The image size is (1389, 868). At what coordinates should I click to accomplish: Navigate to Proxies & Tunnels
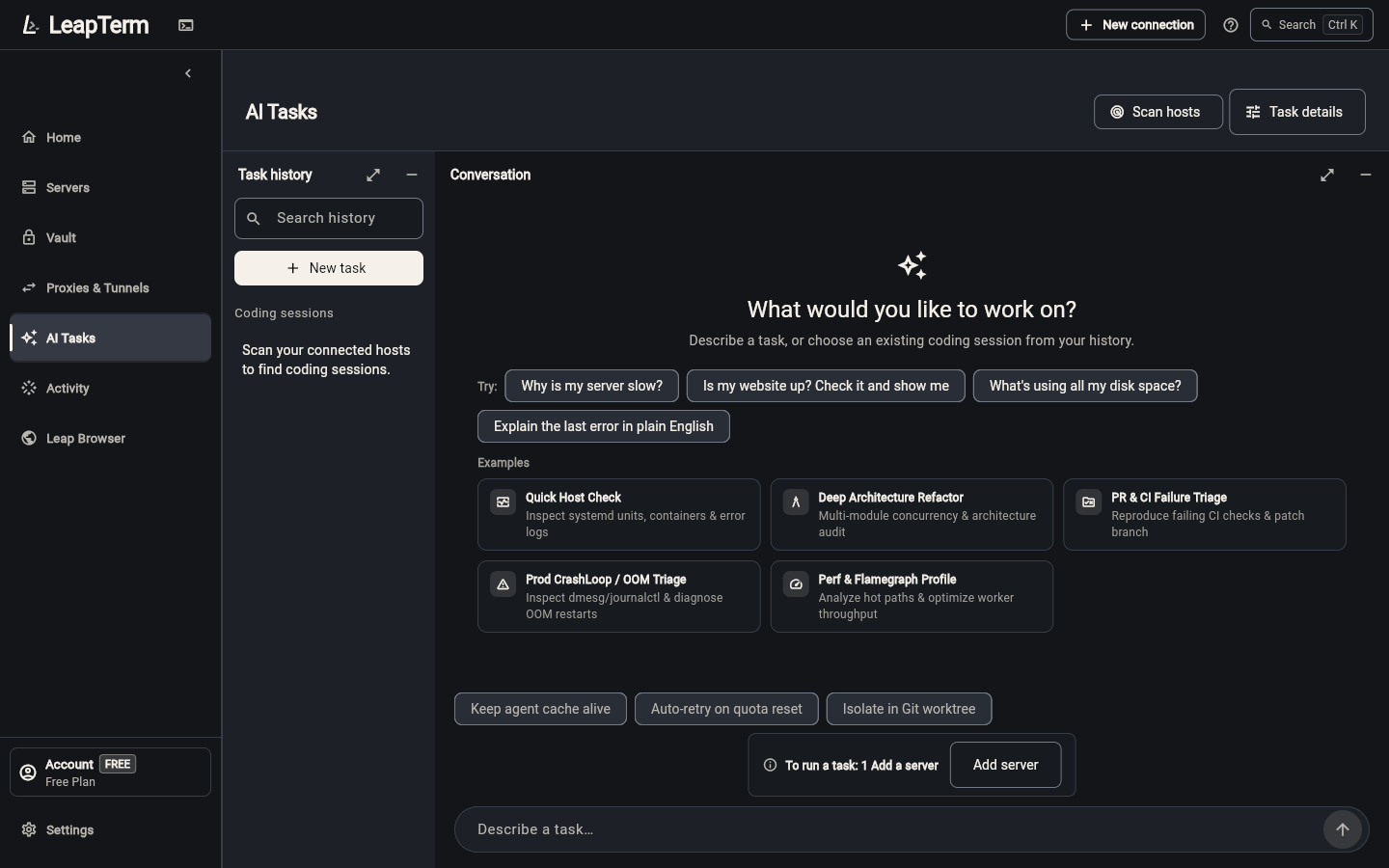pyautogui.click(x=110, y=288)
